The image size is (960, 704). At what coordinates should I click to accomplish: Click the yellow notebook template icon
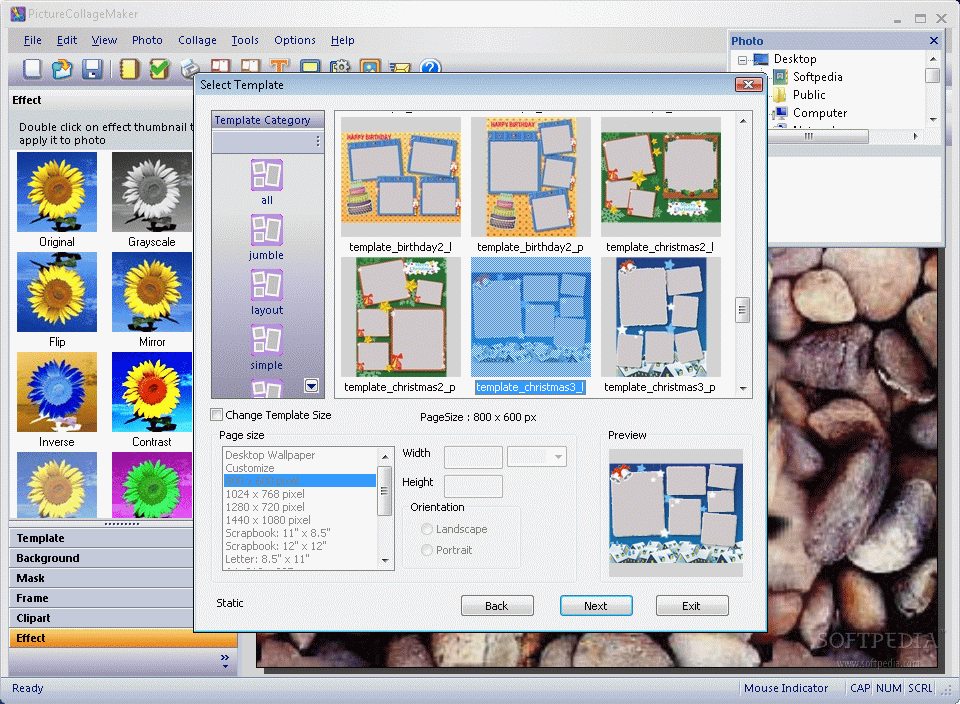tap(129, 69)
